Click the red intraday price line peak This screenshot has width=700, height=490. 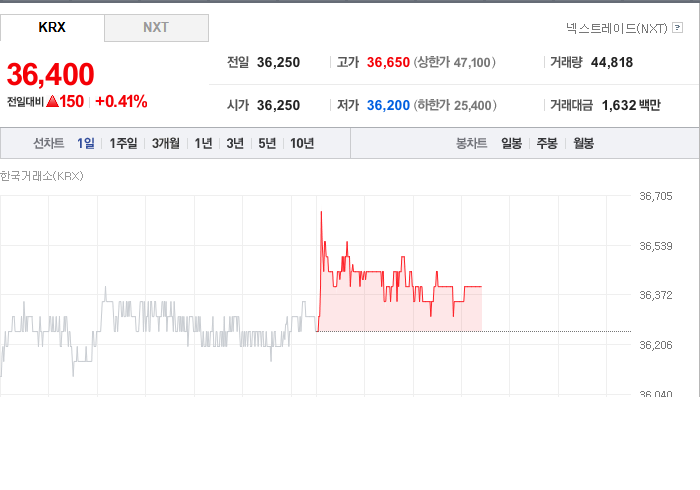tap(321, 213)
